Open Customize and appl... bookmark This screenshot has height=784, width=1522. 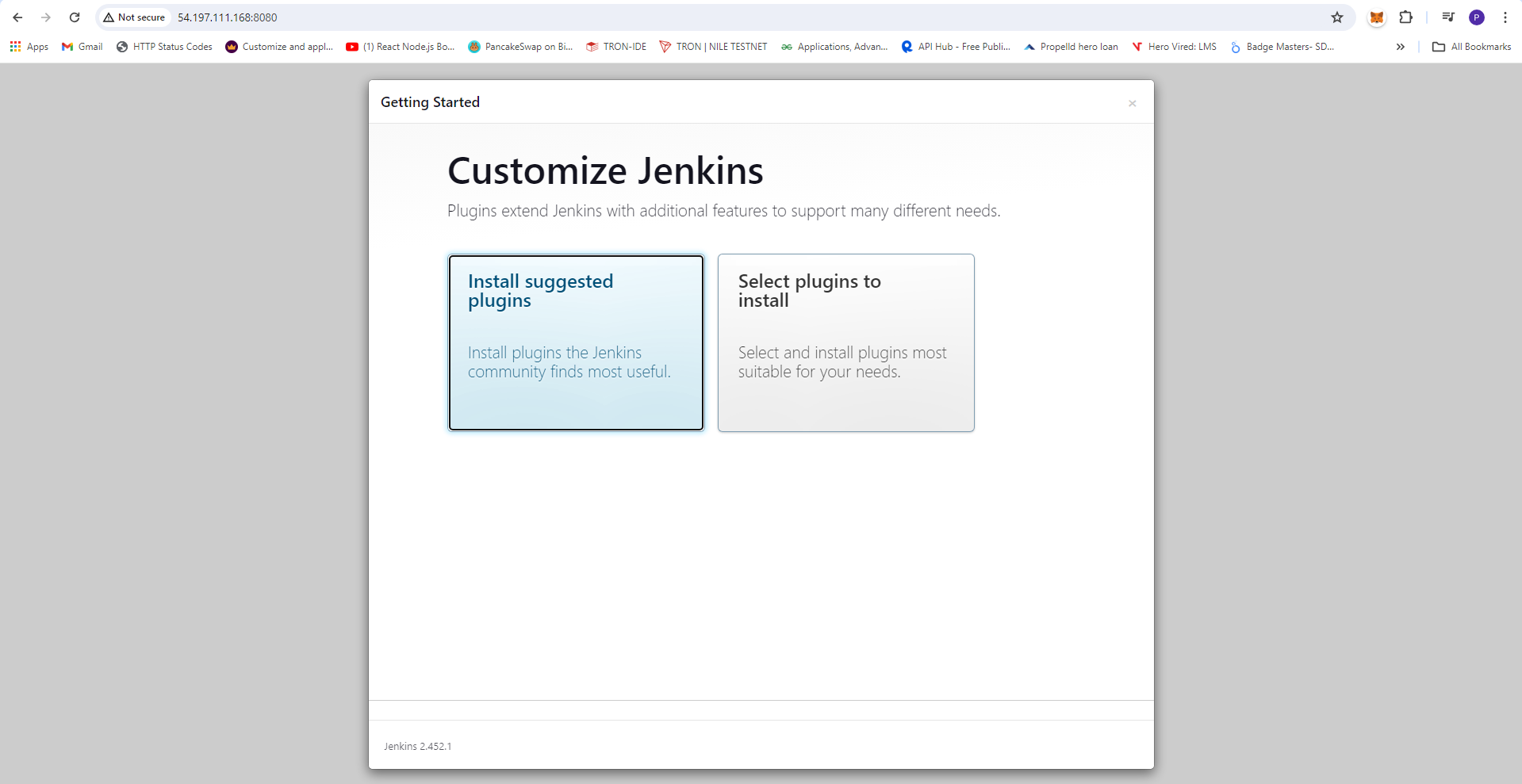click(279, 47)
